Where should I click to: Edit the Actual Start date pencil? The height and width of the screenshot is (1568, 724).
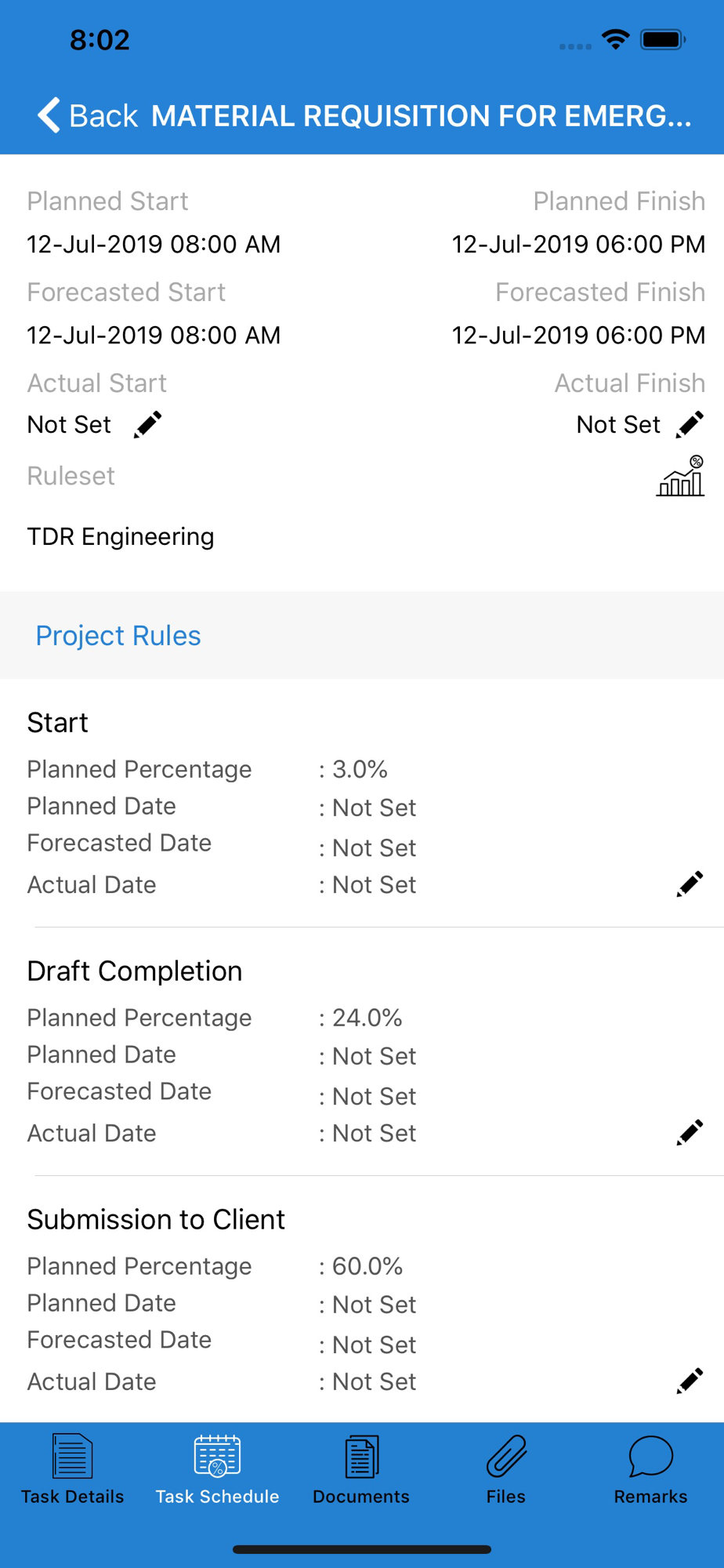[147, 424]
